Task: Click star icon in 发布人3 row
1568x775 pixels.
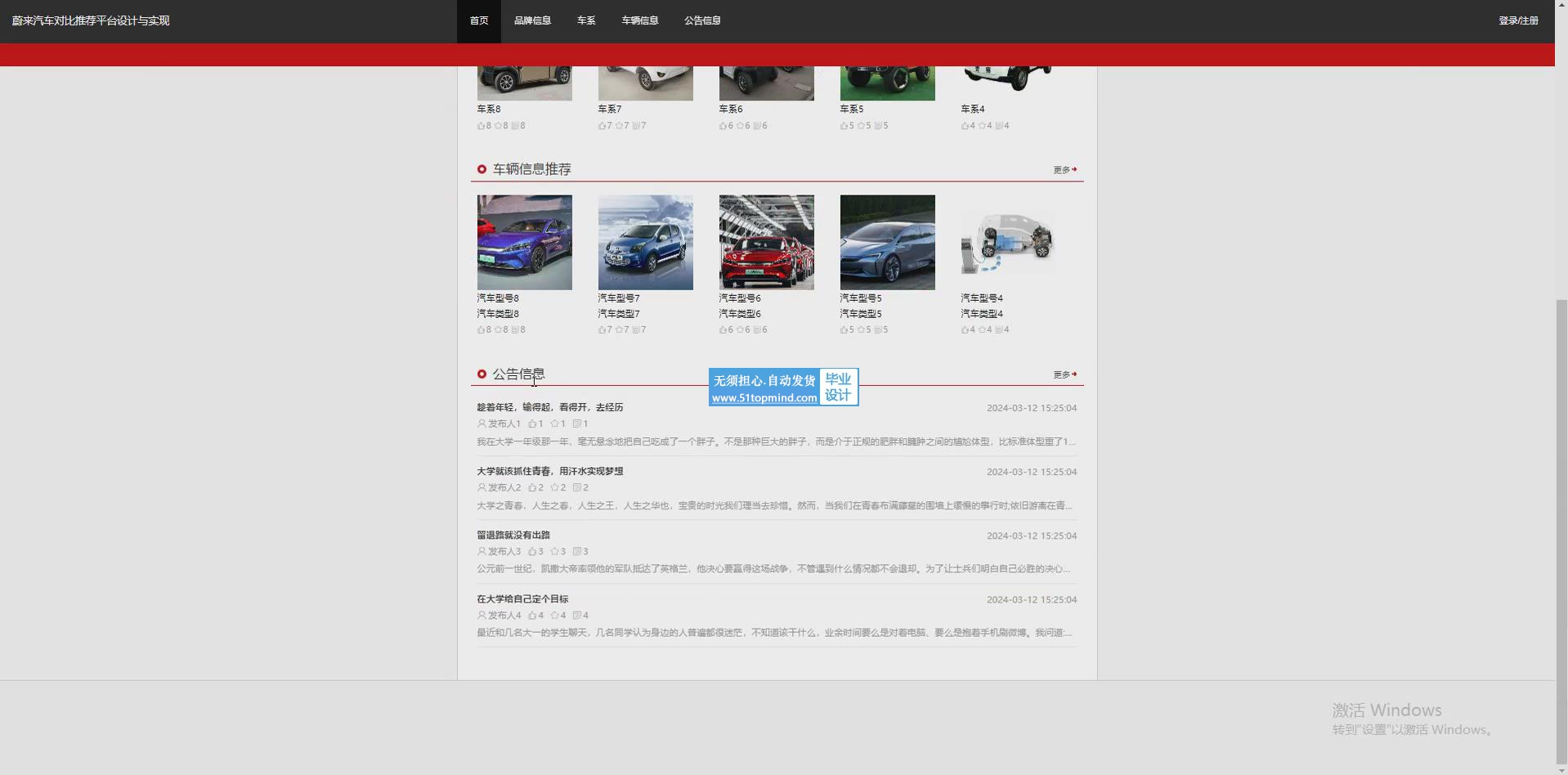Action: (554, 552)
